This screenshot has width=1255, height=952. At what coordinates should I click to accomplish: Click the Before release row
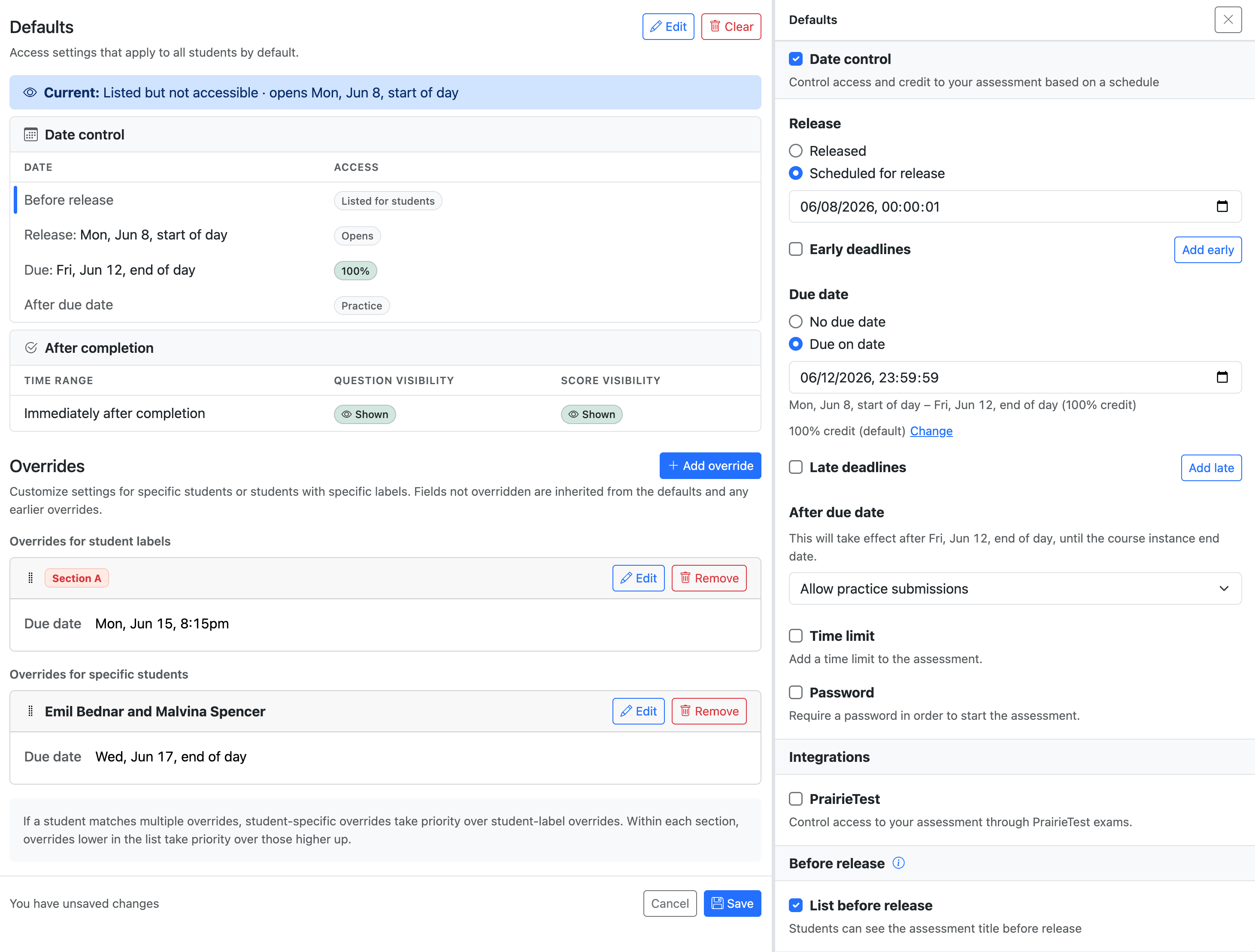point(385,200)
